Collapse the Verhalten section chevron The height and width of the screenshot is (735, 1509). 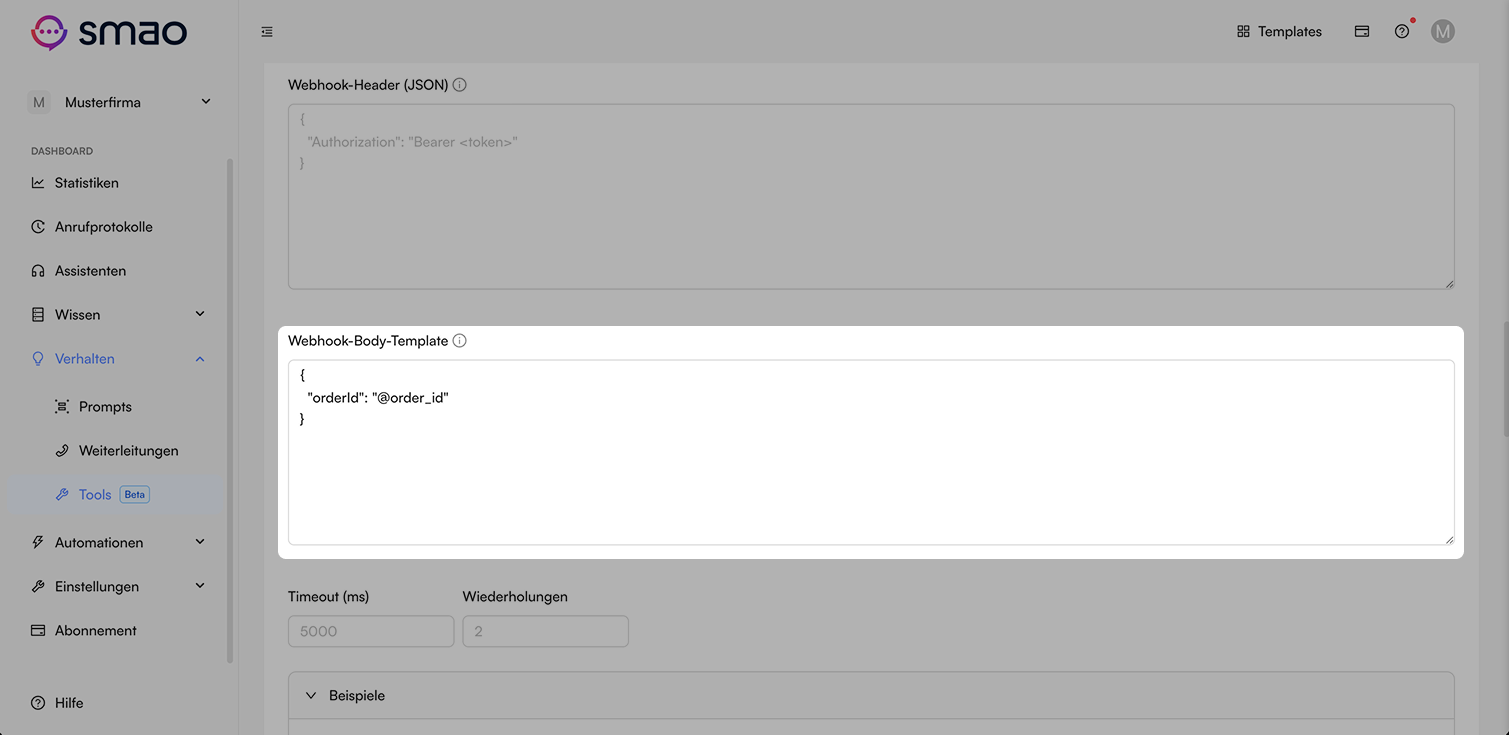coord(200,359)
